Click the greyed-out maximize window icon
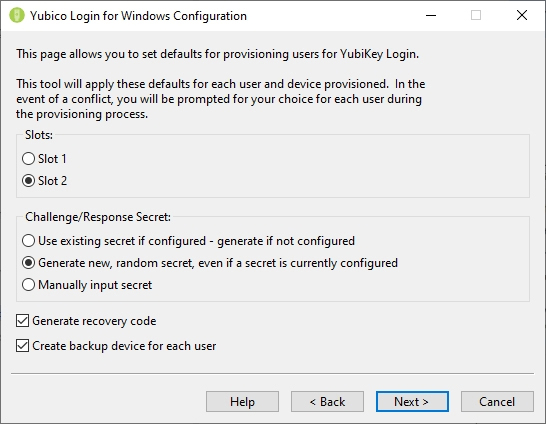546x424 pixels. [476, 15]
